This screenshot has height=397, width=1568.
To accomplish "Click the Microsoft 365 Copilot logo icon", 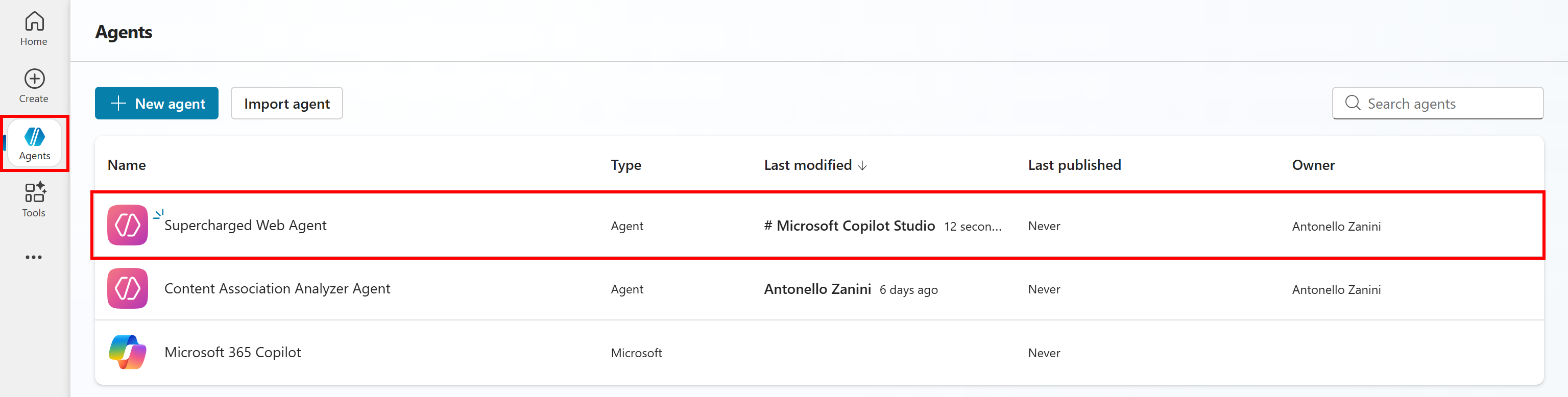I will click(127, 353).
